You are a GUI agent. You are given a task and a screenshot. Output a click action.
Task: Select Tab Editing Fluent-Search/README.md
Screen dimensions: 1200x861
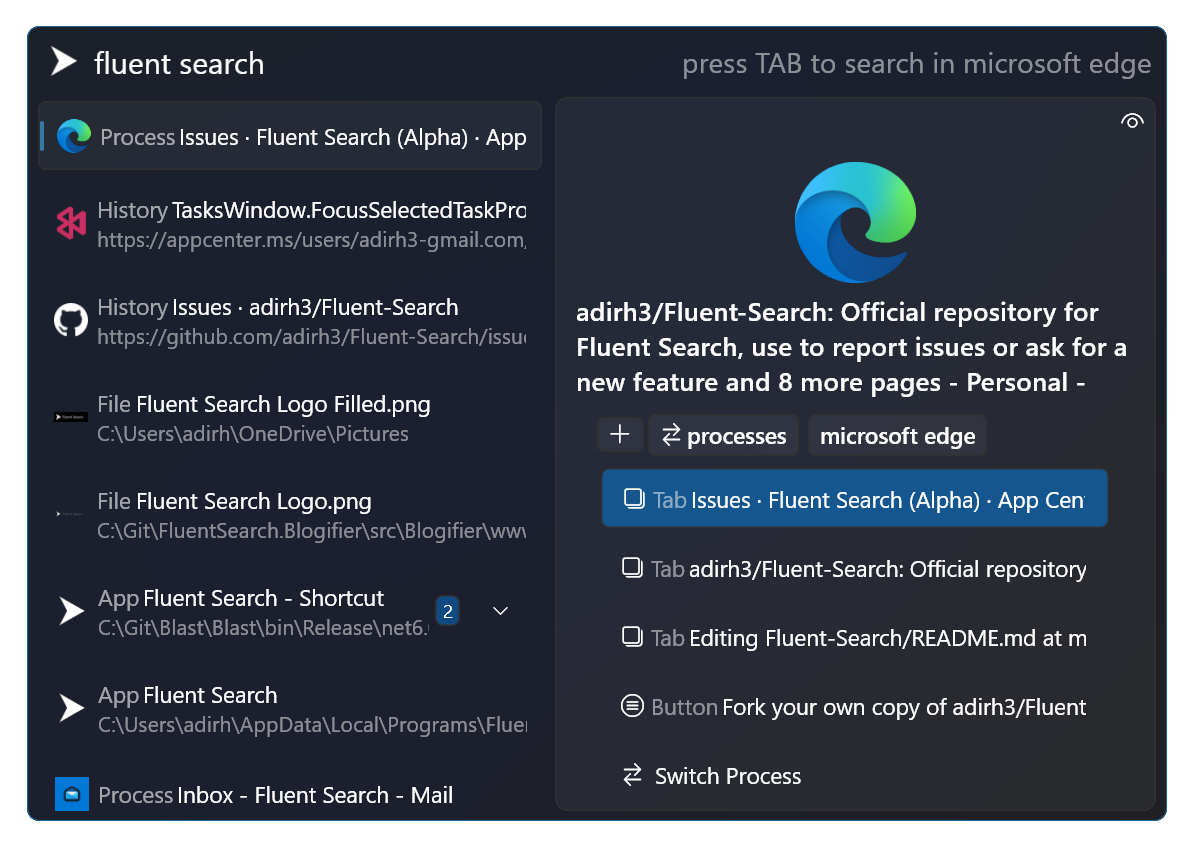(855, 637)
